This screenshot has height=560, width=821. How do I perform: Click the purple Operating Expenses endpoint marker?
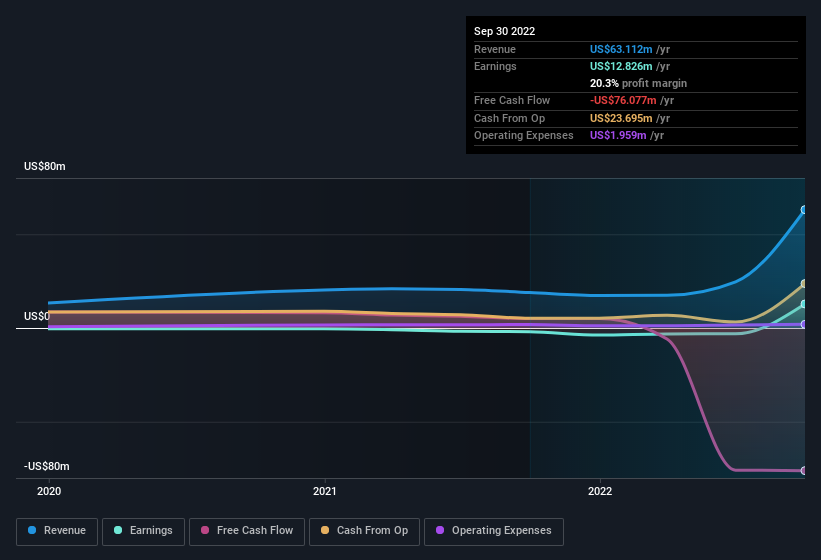[x=803, y=324]
